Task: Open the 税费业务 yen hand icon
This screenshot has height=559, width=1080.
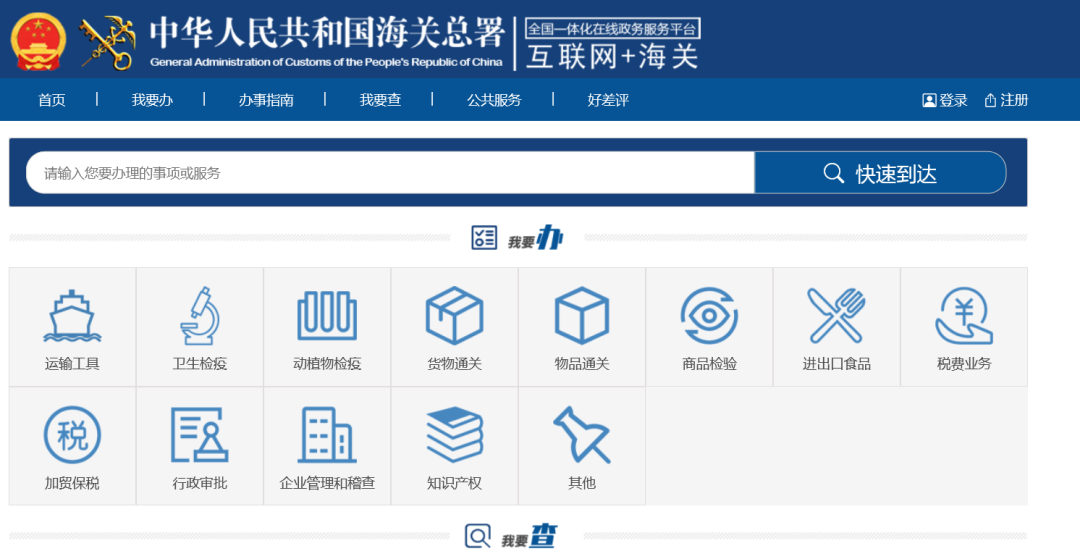Action: tap(964, 316)
